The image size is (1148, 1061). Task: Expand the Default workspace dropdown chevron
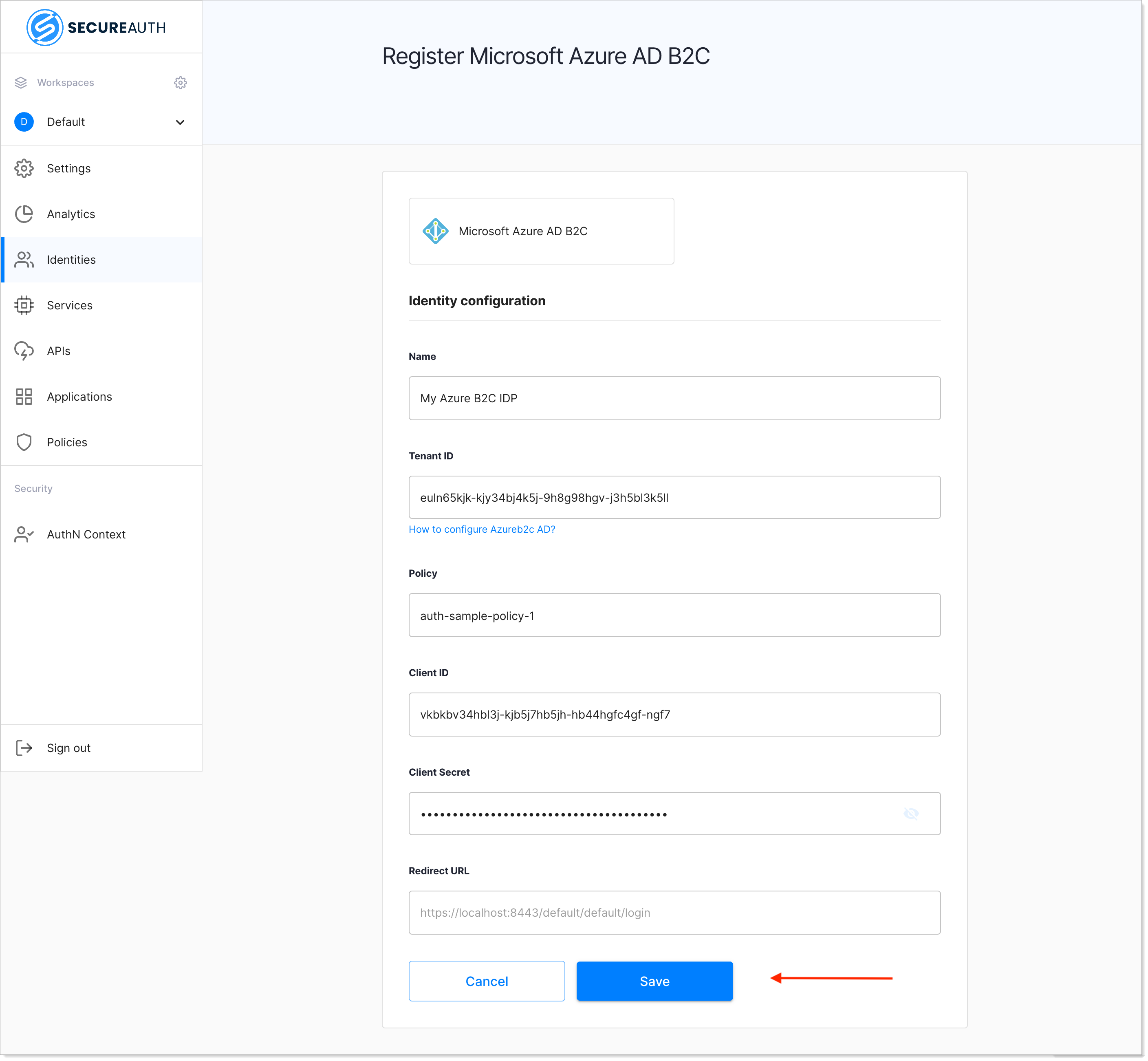tap(180, 122)
